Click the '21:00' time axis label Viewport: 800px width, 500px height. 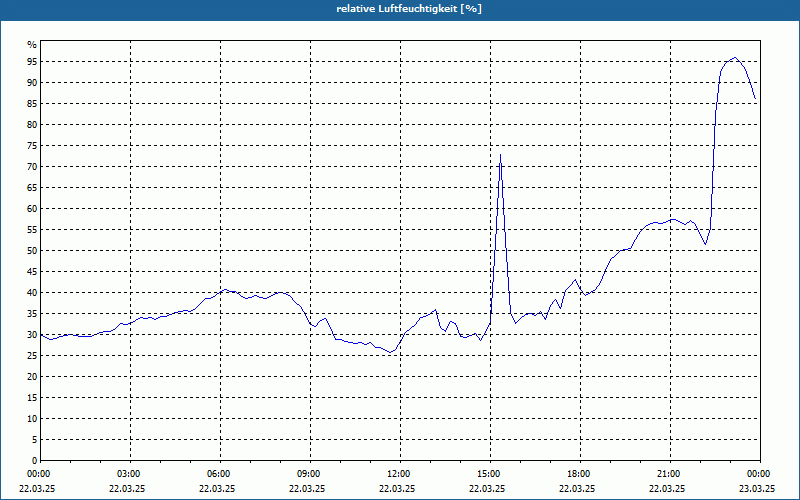click(x=670, y=474)
